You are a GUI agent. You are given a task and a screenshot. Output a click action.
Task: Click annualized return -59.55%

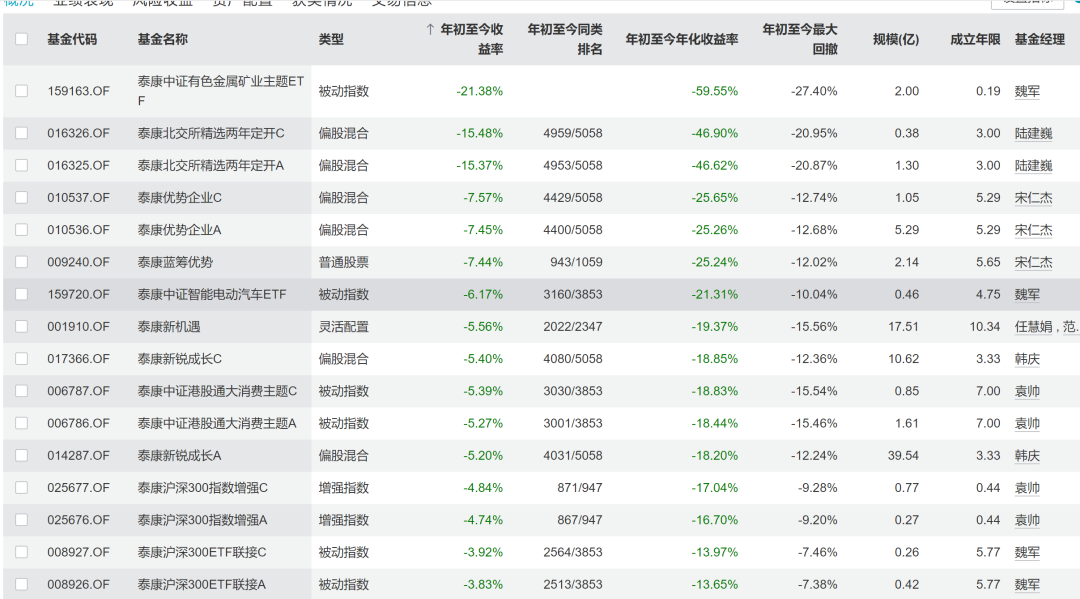click(x=714, y=91)
